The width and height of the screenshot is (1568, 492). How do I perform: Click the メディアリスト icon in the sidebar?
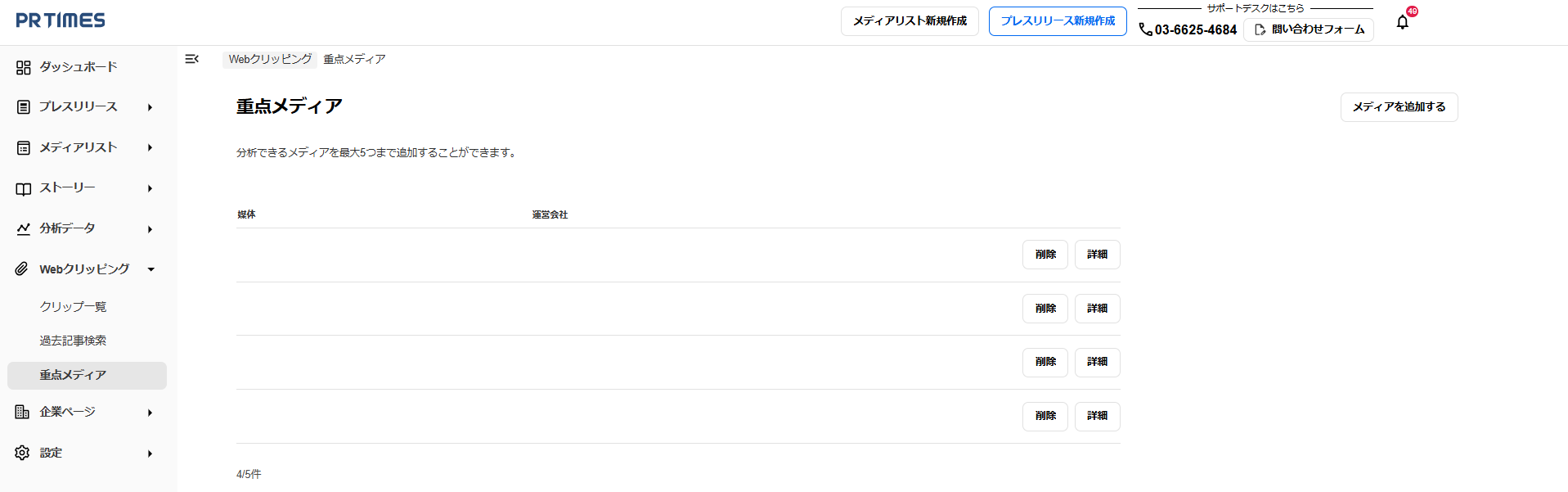click(x=23, y=147)
